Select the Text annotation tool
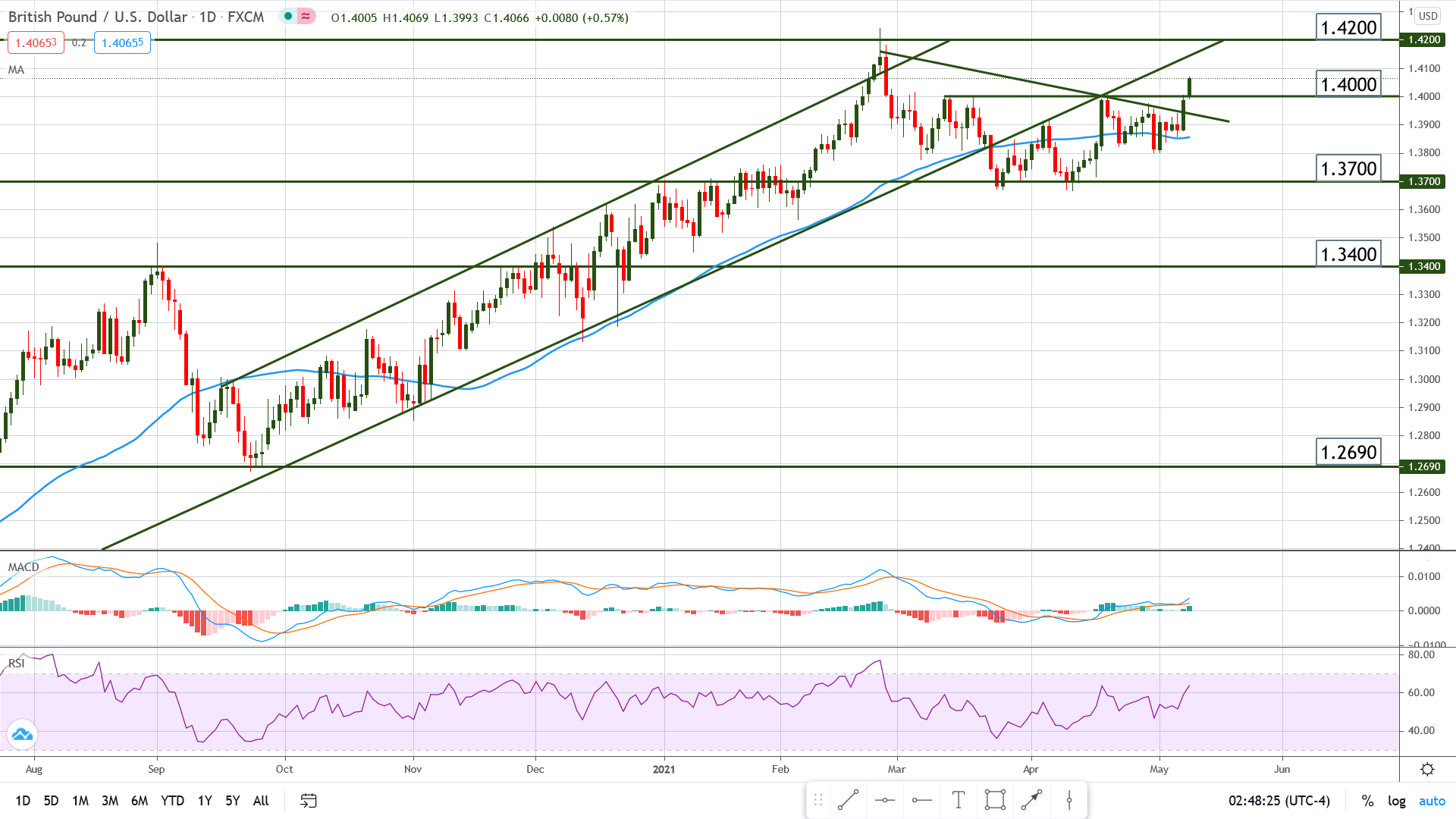Screen dimensions: 1456x819 click(x=959, y=800)
